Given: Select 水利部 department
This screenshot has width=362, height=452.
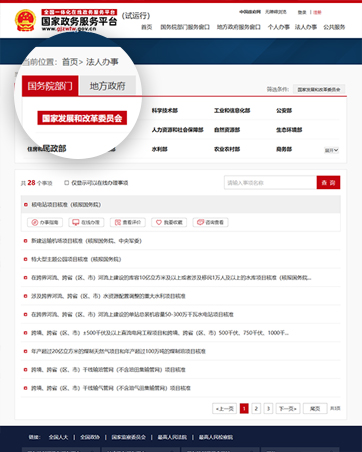Looking at the screenshot, I should point(159,149).
